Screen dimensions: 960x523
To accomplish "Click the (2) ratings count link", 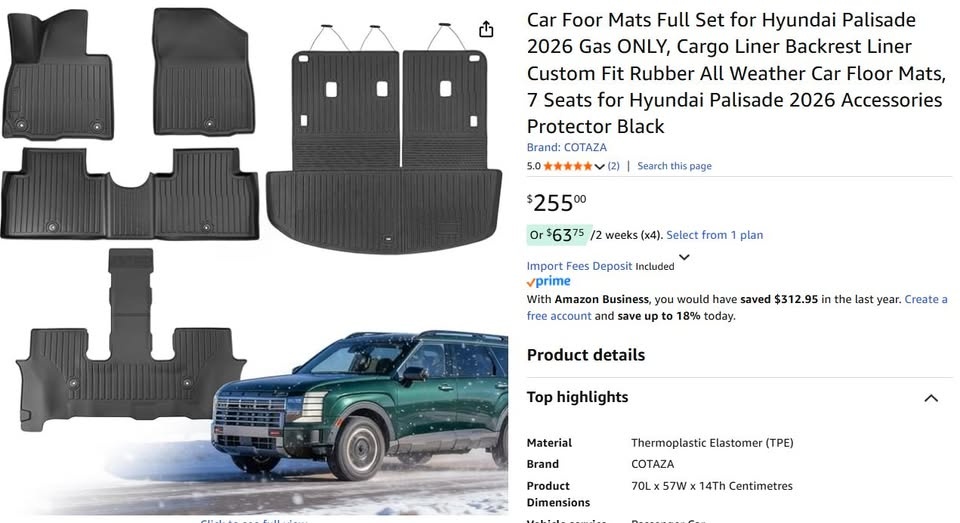I will (x=613, y=166).
